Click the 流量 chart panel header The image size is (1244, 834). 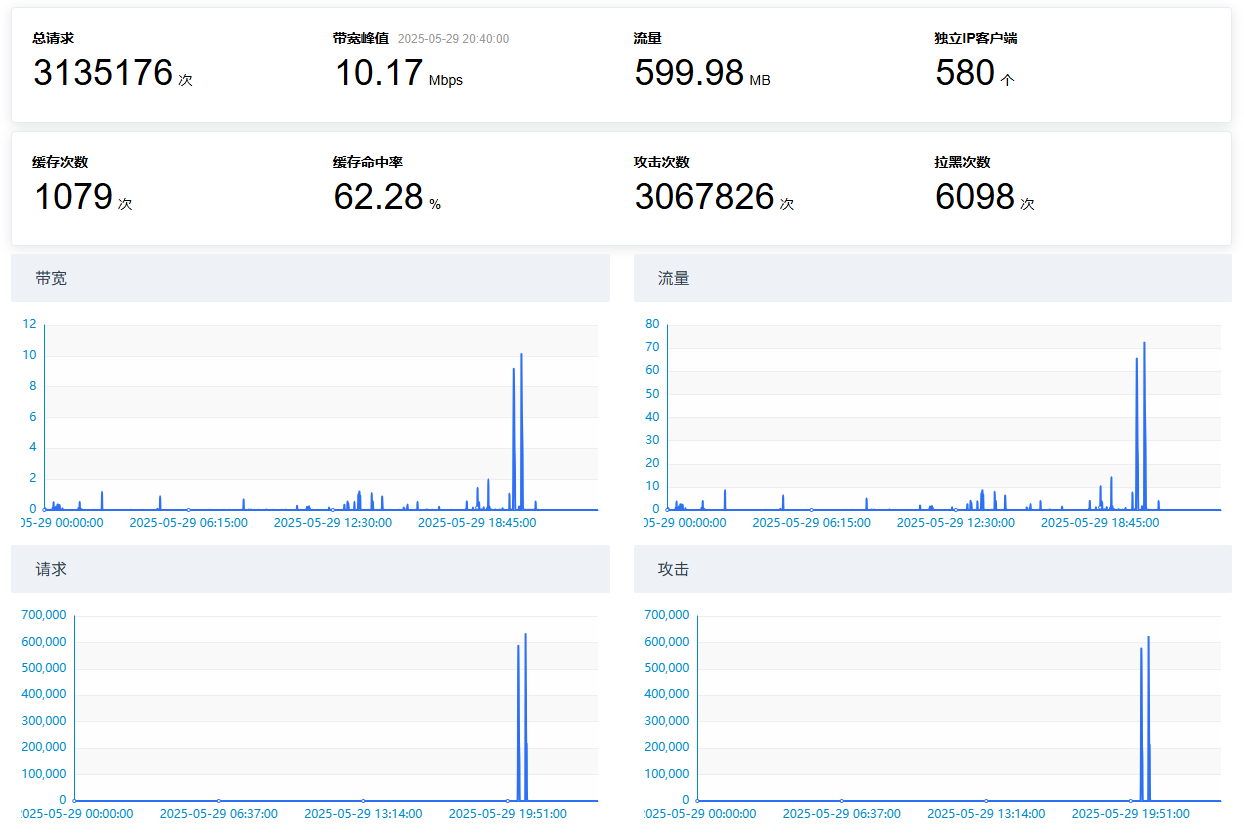pos(932,278)
